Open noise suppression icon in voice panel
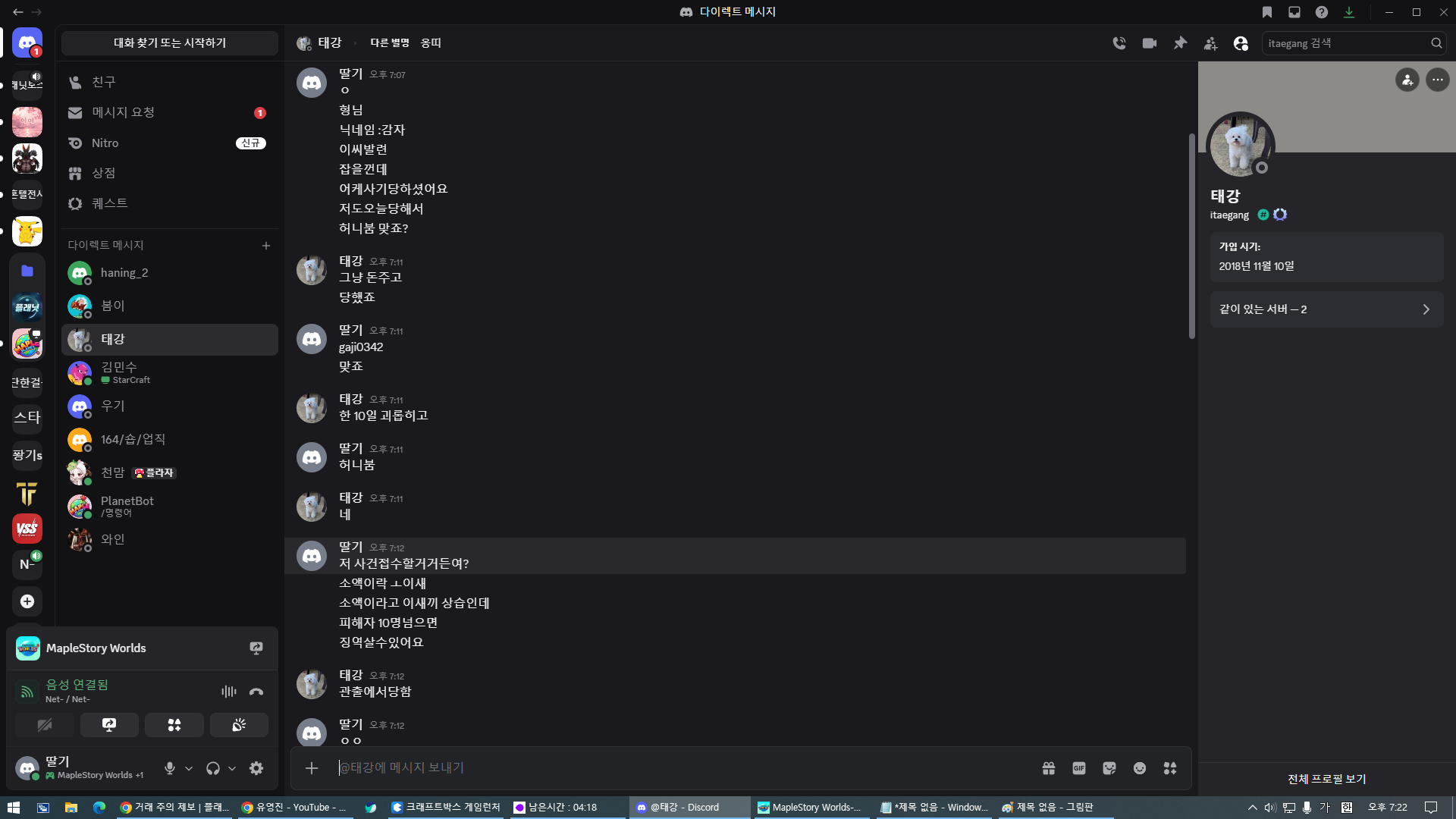This screenshot has height=819, width=1456. pyautogui.click(x=229, y=692)
